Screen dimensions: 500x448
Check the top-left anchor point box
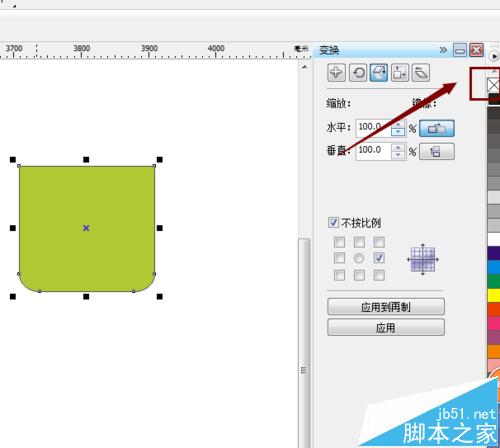coord(339,242)
